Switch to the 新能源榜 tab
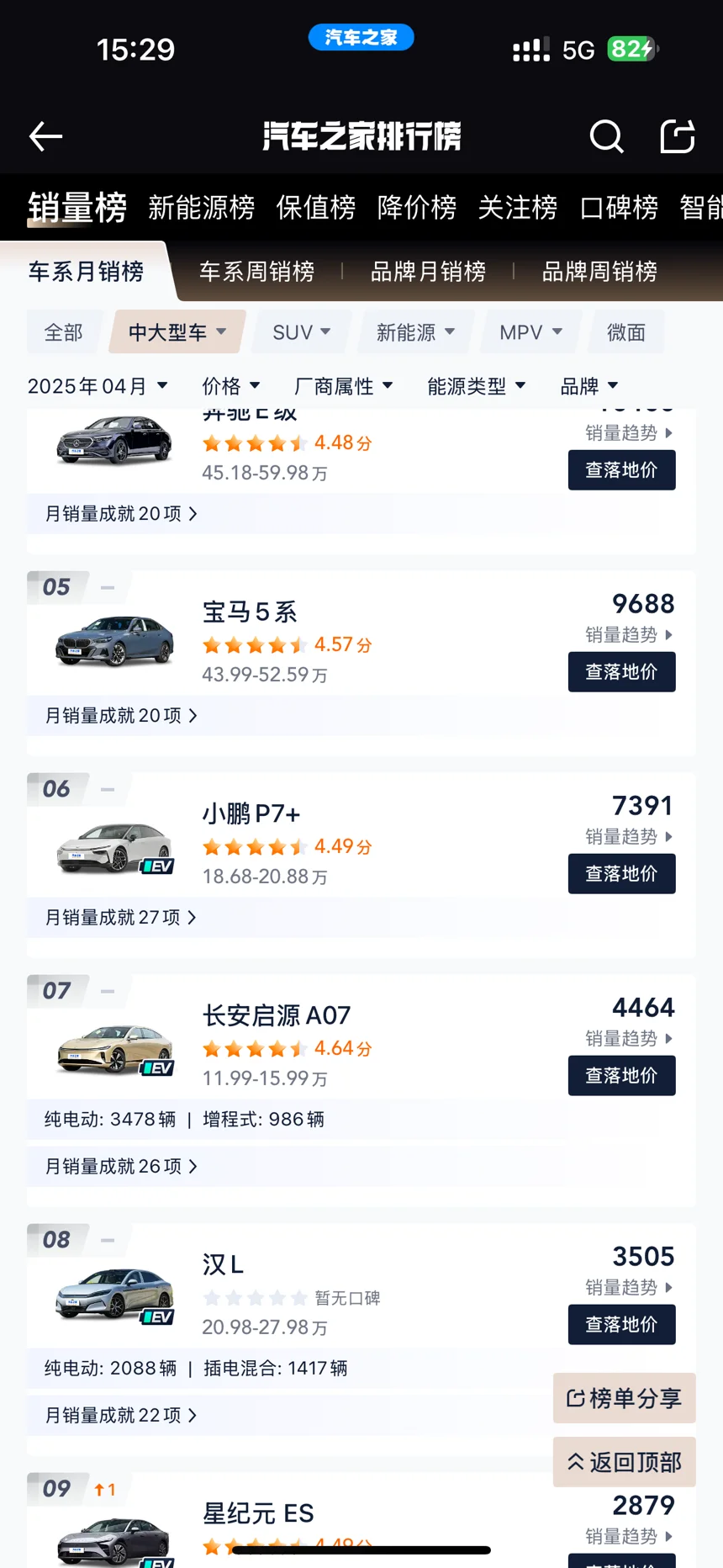Image resolution: width=723 pixels, height=1568 pixels. (x=202, y=207)
